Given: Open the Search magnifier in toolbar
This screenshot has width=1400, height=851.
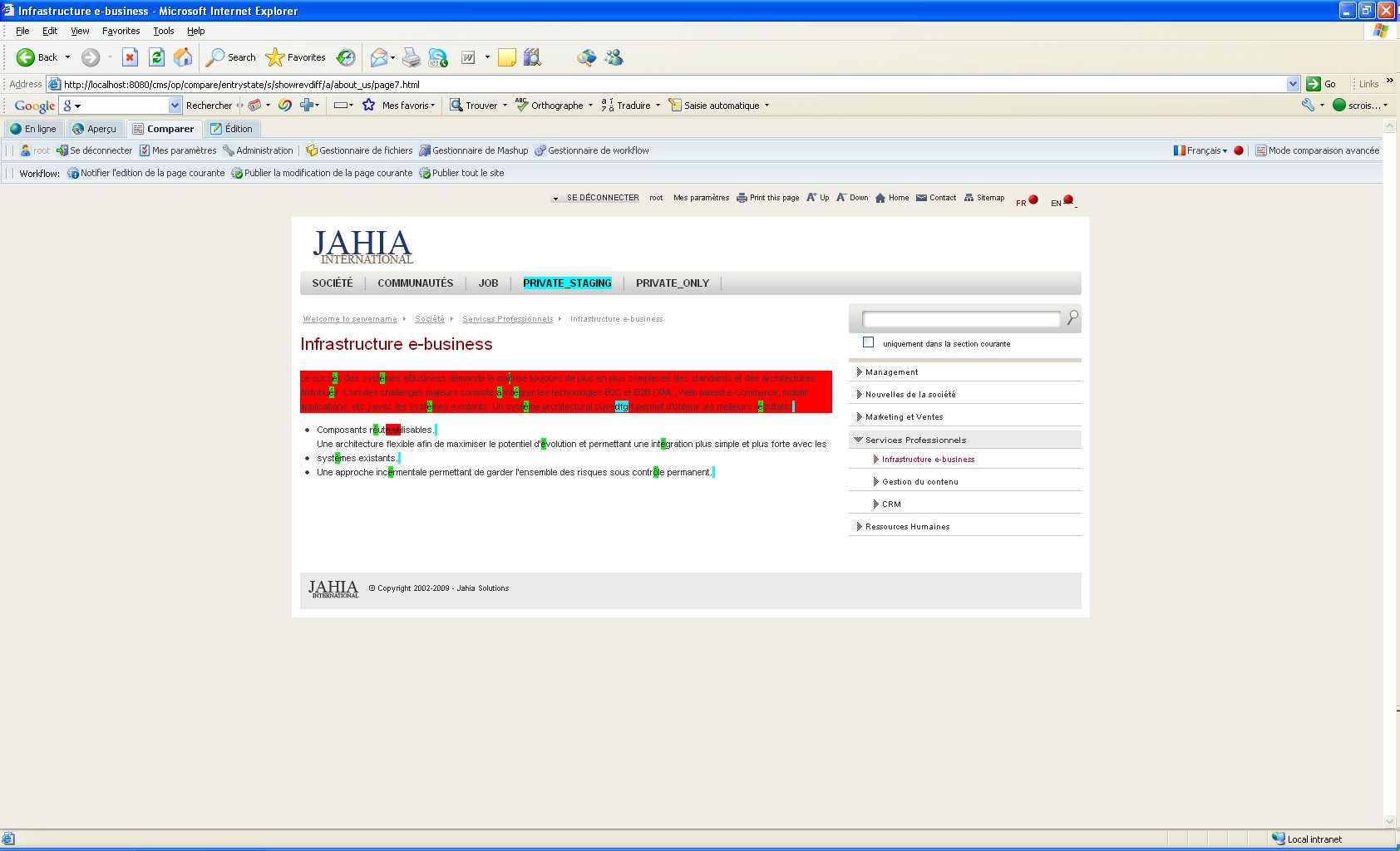Looking at the screenshot, I should pyautogui.click(x=231, y=57).
